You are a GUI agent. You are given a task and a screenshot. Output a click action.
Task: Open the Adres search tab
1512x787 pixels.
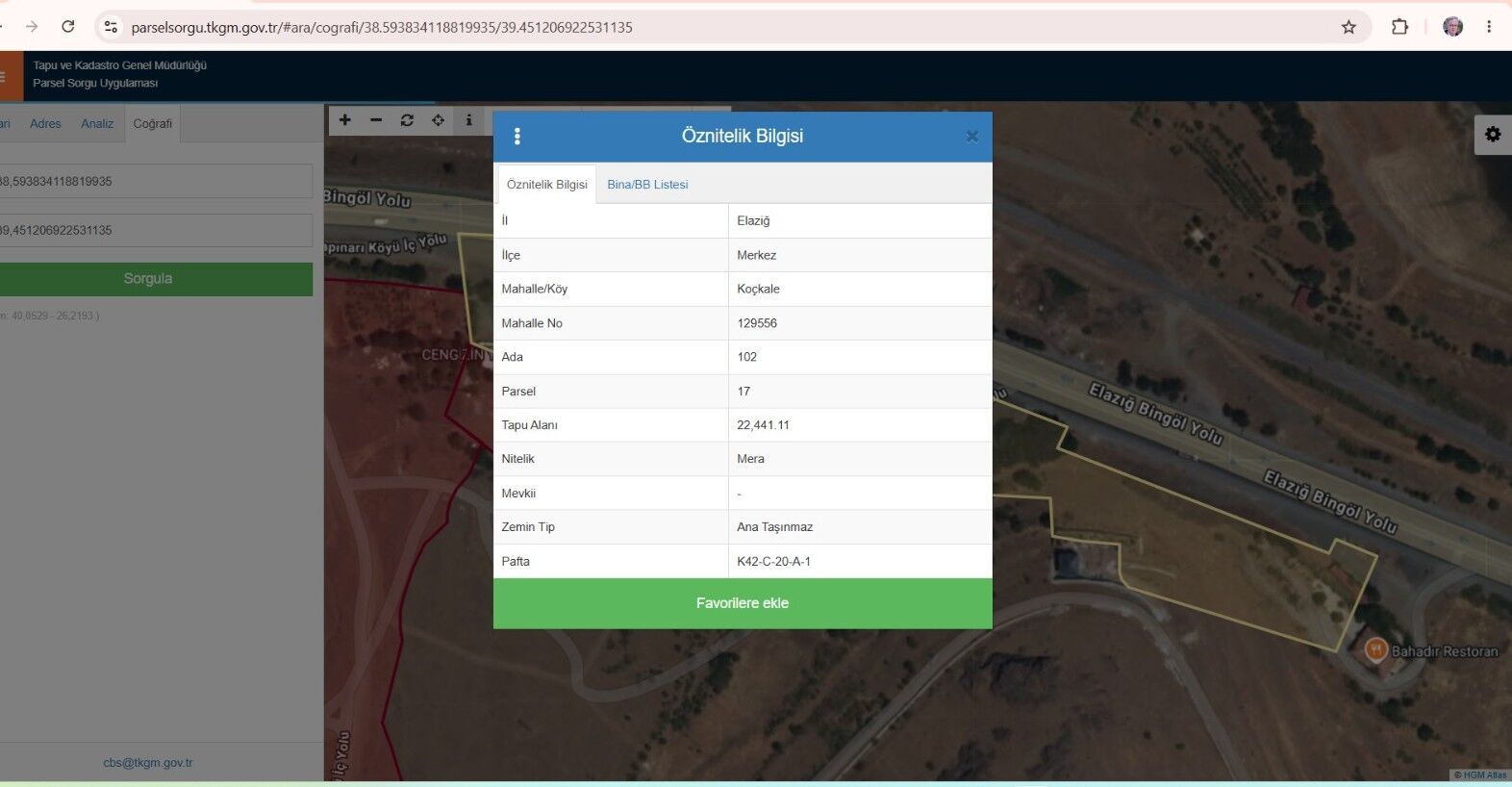[x=45, y=124]
